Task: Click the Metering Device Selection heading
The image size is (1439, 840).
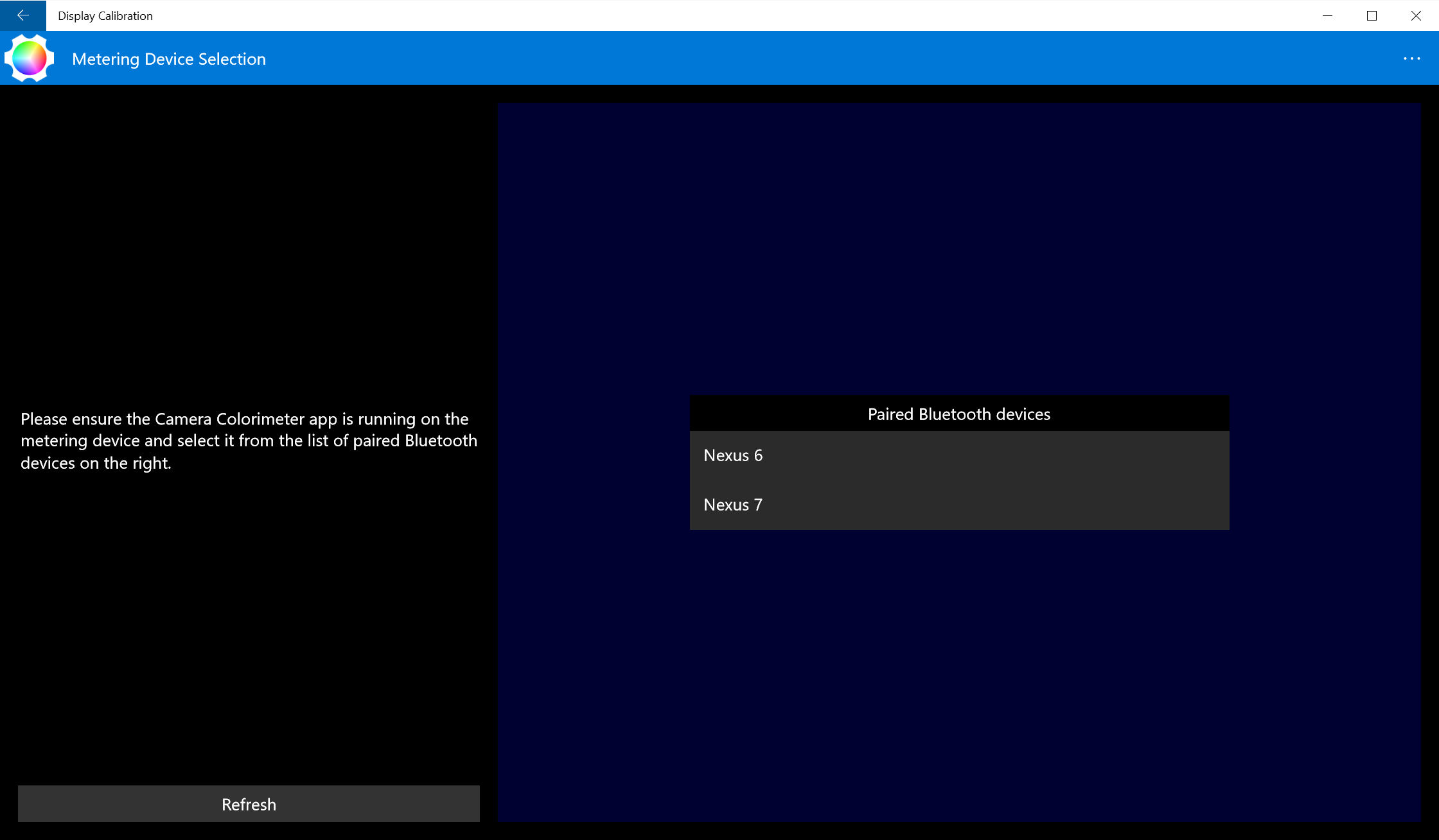Action: (169, 58)
